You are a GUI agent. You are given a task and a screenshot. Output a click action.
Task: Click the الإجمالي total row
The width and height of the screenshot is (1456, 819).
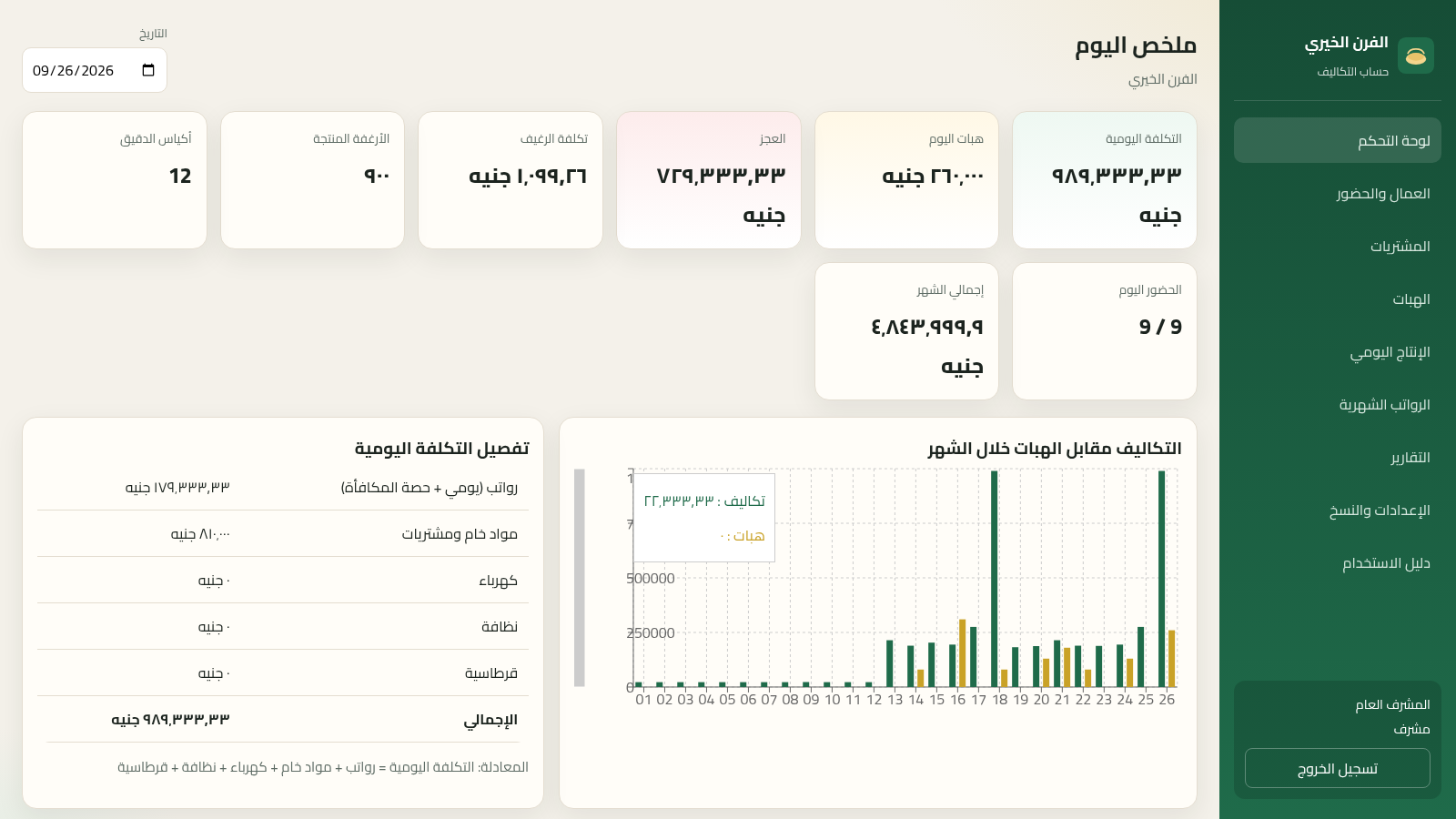pyautogui.click(x=283, y=720)
